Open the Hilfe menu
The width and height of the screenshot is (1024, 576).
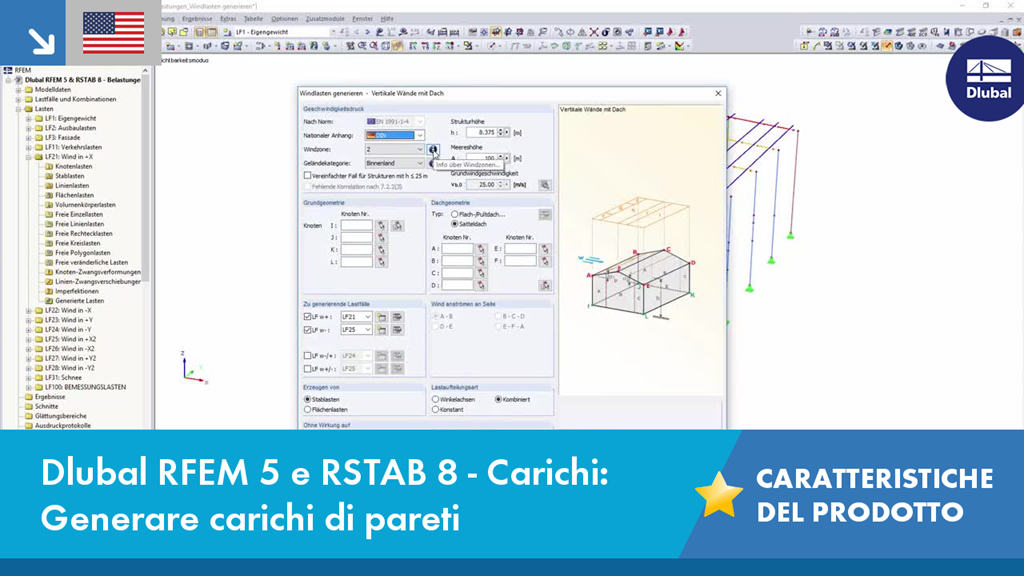pos(387,19)
